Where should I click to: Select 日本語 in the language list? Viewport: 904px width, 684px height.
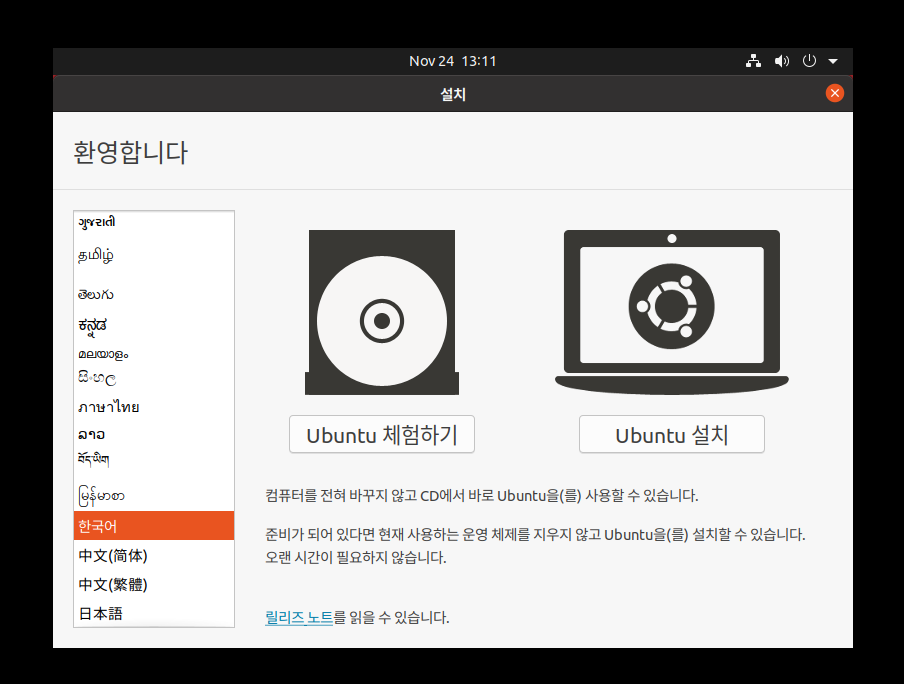[154, 613]
